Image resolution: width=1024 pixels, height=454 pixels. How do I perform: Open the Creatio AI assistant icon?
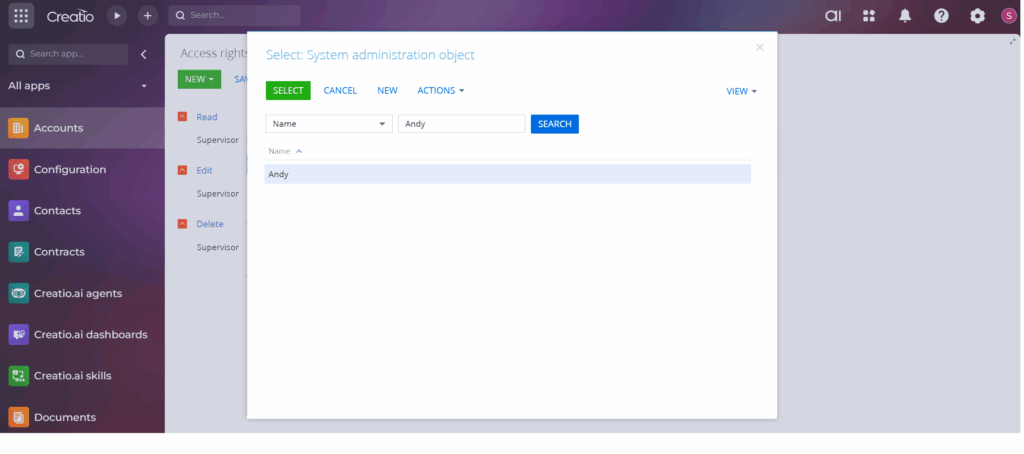click(x=833, y=16)
